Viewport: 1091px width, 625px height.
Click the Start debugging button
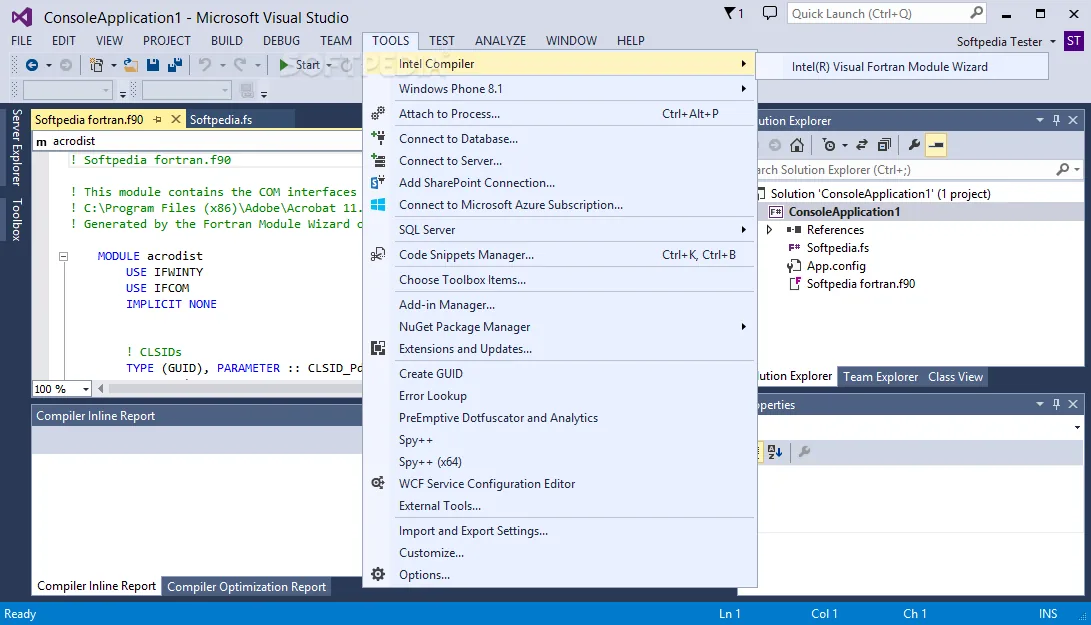[x=300, y=65]
